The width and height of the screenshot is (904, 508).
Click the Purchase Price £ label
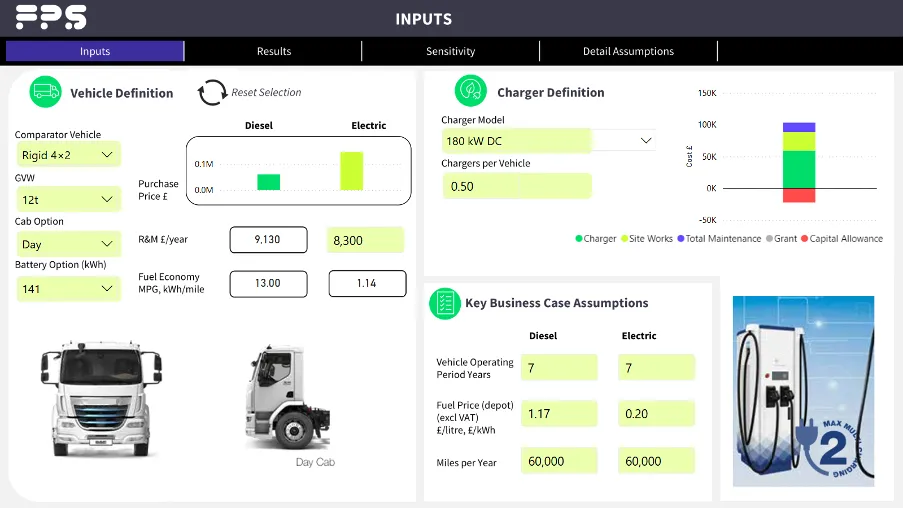[159, 190]
